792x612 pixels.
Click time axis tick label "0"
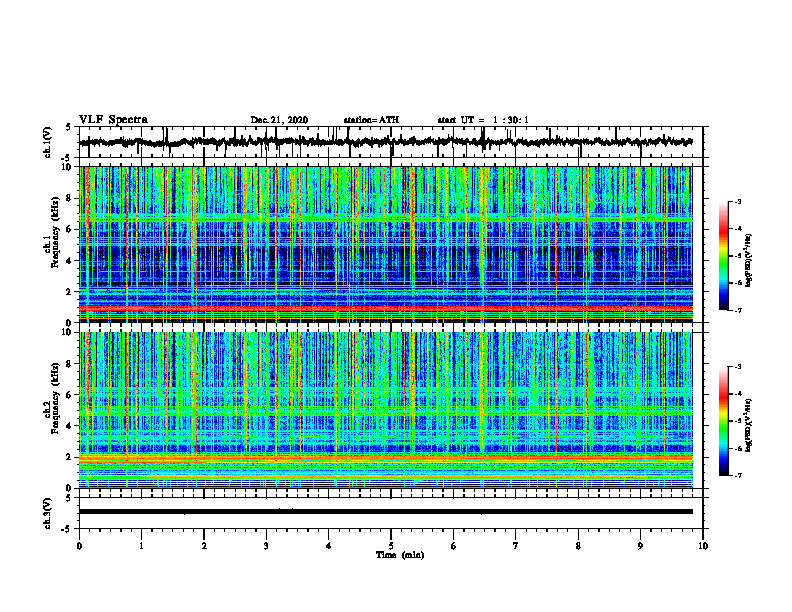(79, 546)
